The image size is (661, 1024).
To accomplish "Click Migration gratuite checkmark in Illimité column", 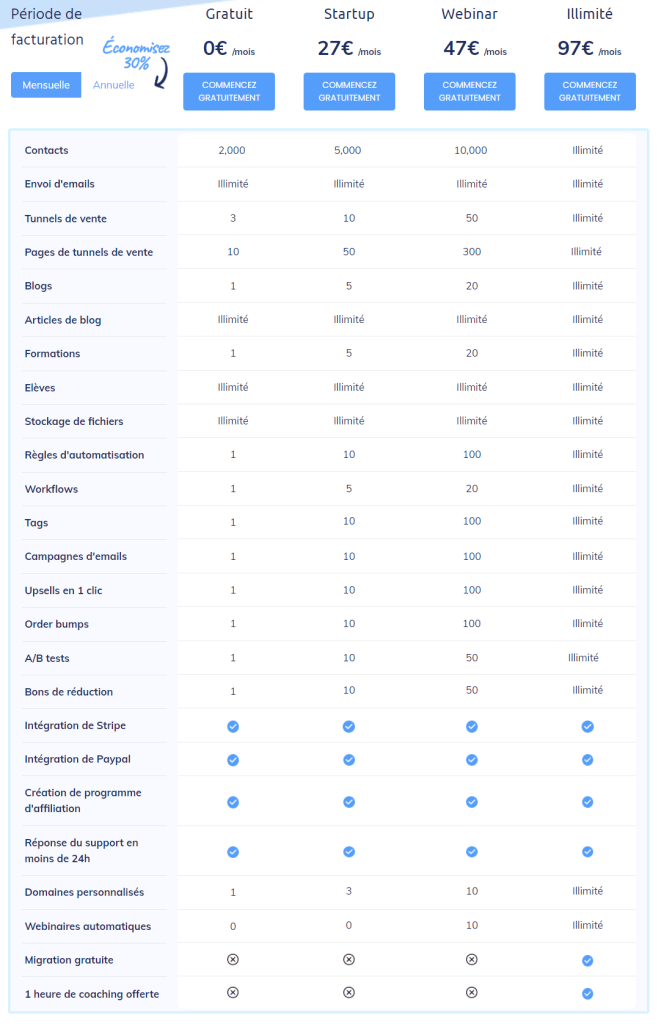I will [588, 960].
